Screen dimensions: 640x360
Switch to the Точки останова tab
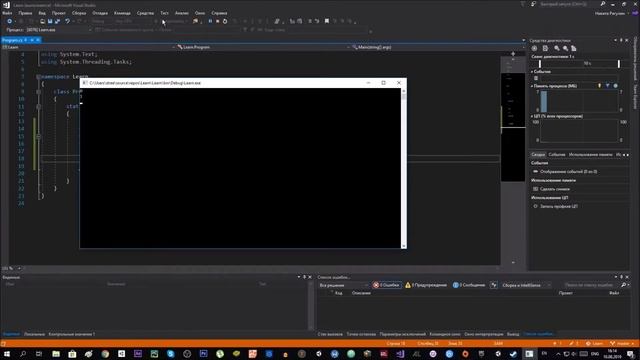[x=361, y=334]
